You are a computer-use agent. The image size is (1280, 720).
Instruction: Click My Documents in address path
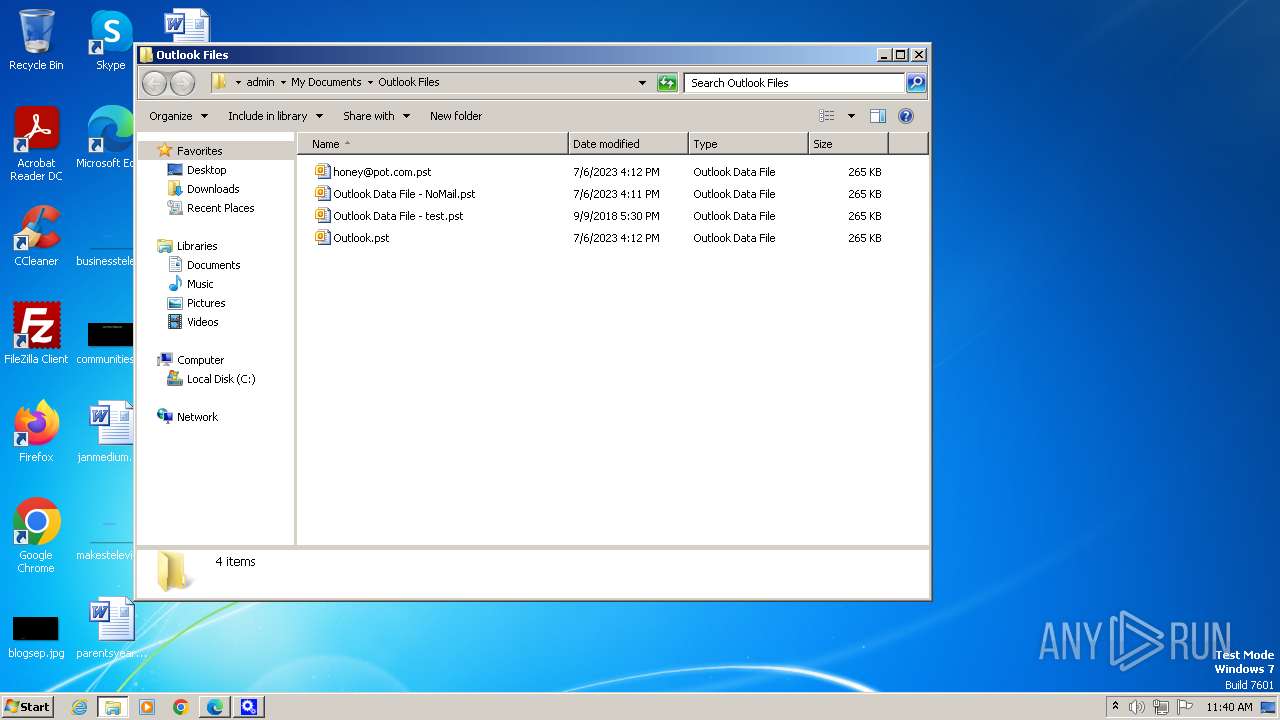pyautogui.click(x=326, y=83)
